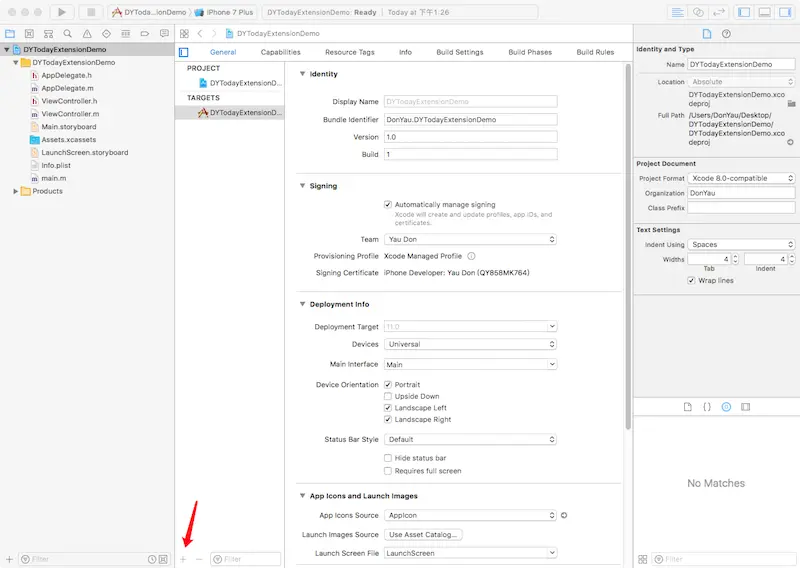Run the project with Play button
Screen dimensions: 800x568
coord(62,12)
